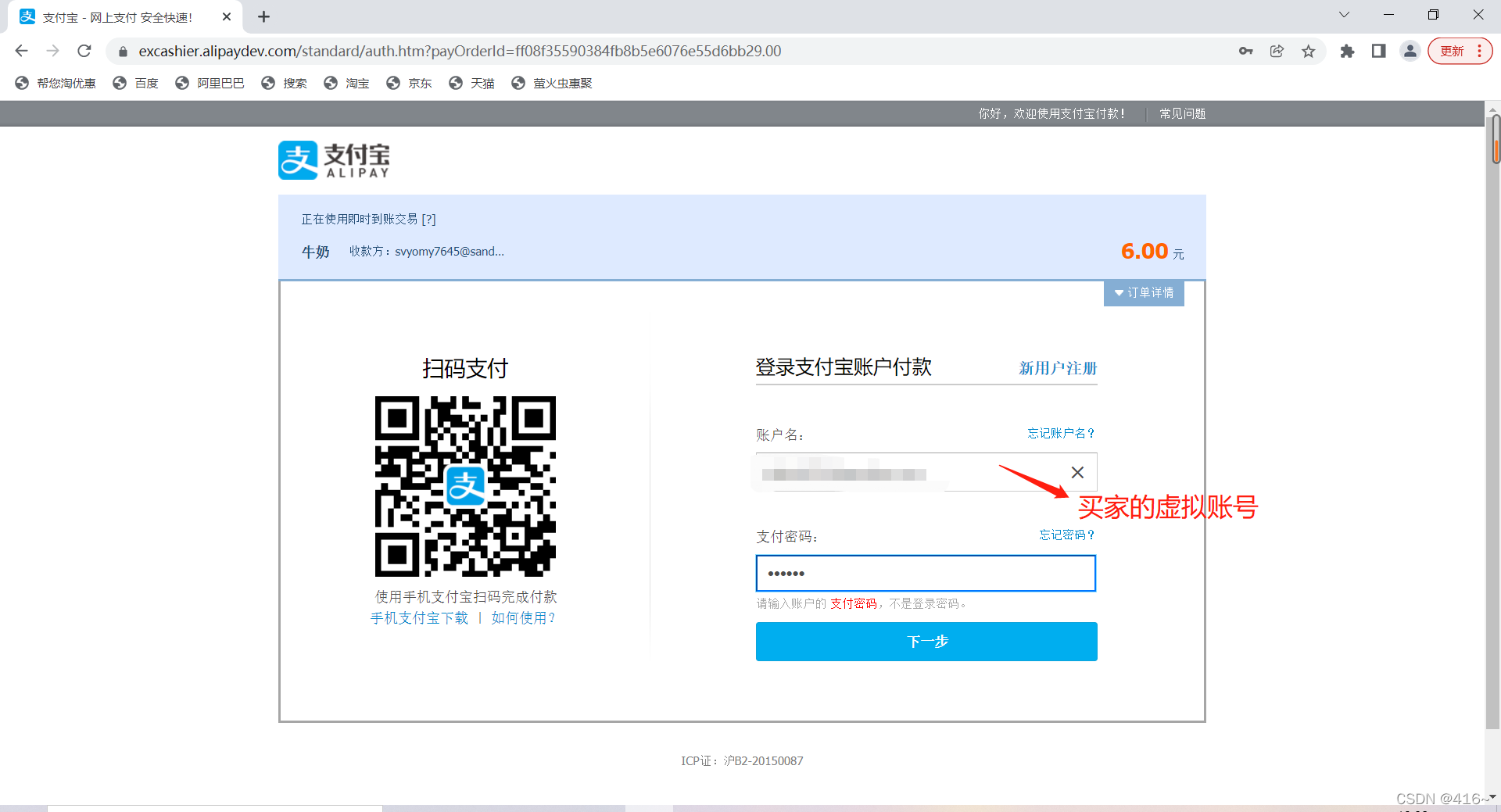Open the 阿里巴巴 bookmark
Viewport: 1501px width, 812px height.
[x=210, y=83]
